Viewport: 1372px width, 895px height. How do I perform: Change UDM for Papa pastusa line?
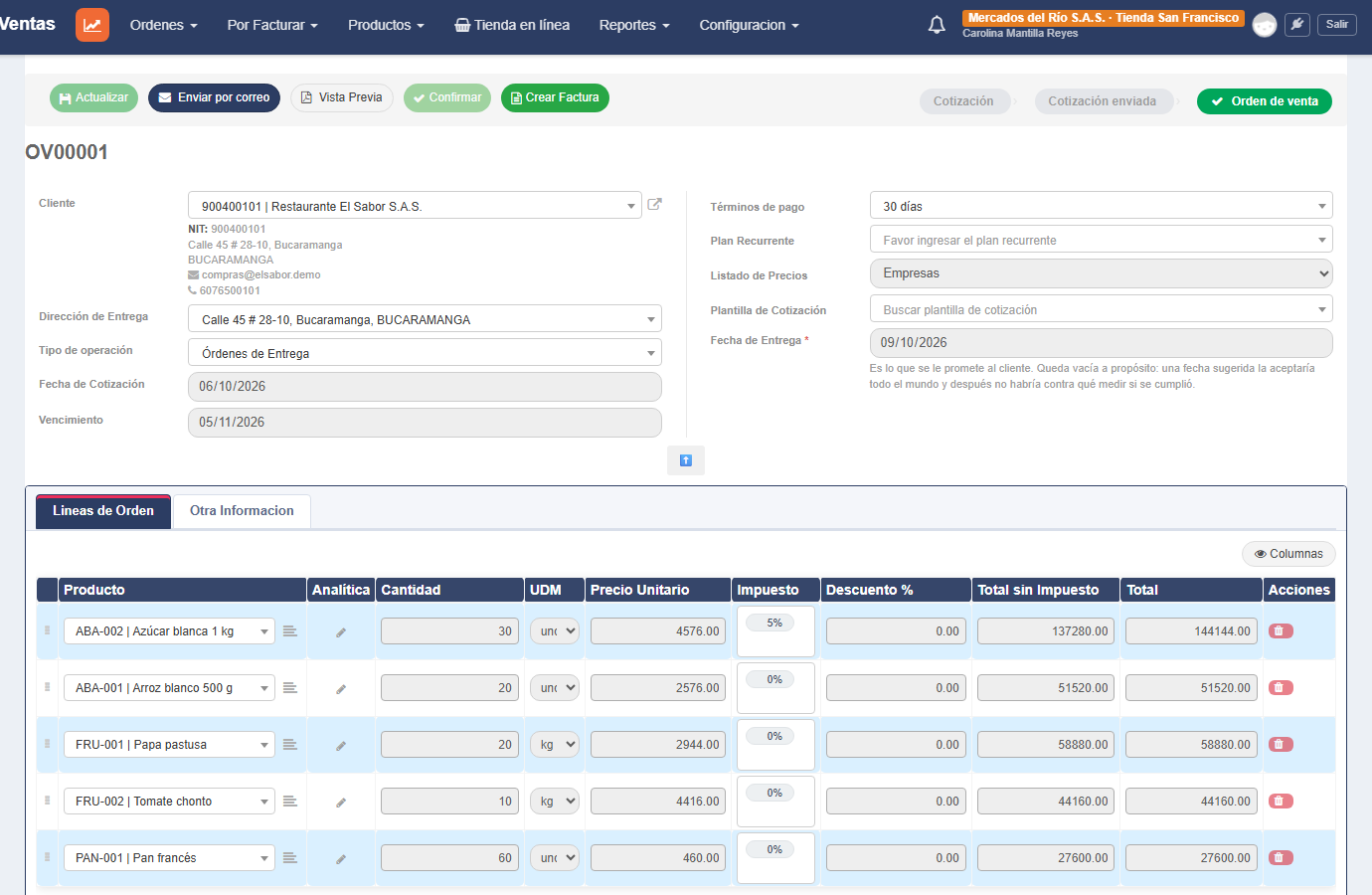[554, 745]
